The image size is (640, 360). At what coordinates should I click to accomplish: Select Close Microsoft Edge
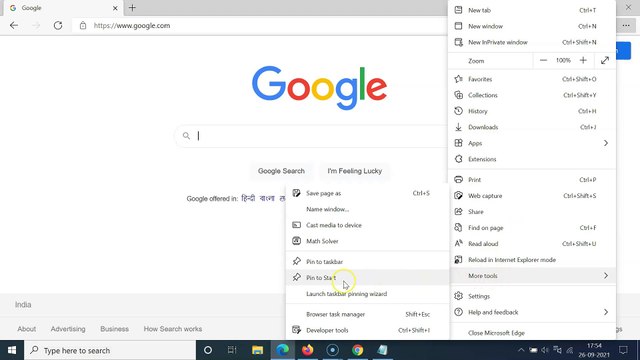(531, 333)
